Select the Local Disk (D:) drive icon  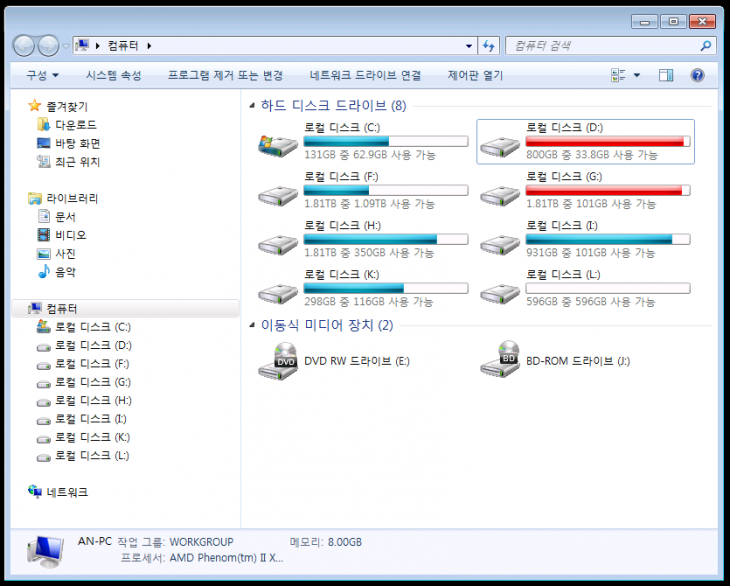point(500,147)
